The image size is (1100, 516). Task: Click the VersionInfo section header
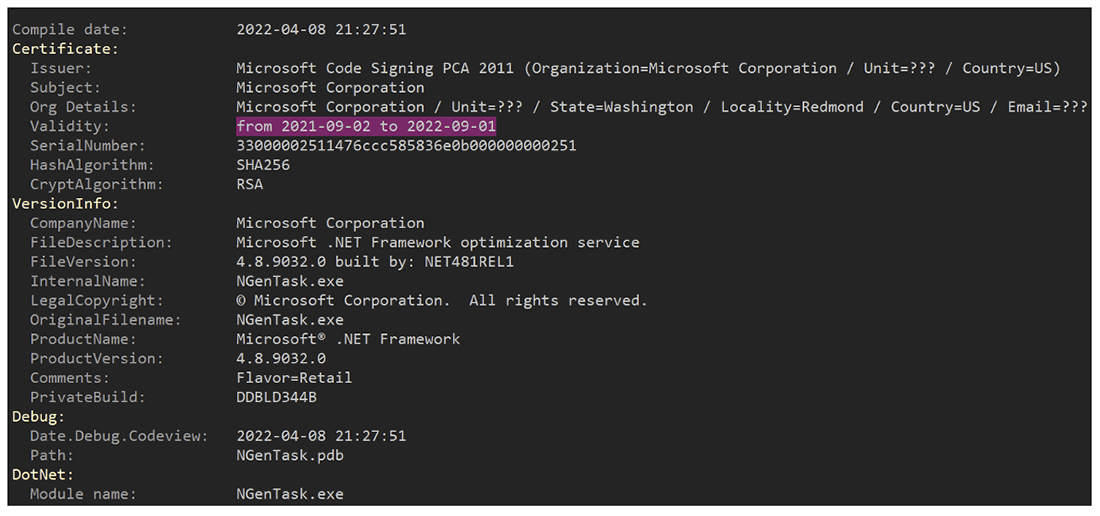65,204
